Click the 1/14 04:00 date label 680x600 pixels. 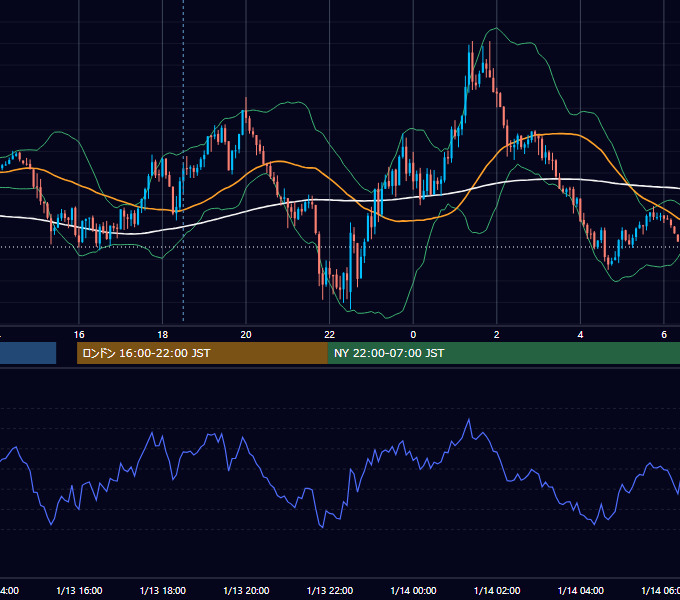coord(581,590)
